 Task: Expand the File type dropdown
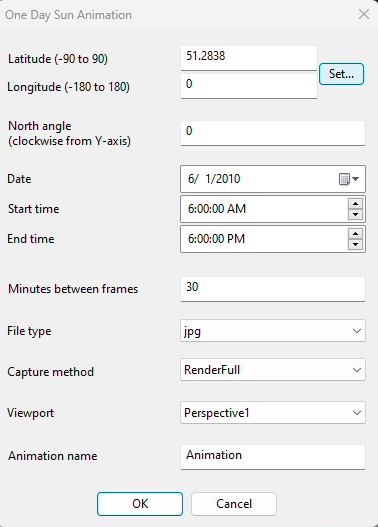pos(273,331)
